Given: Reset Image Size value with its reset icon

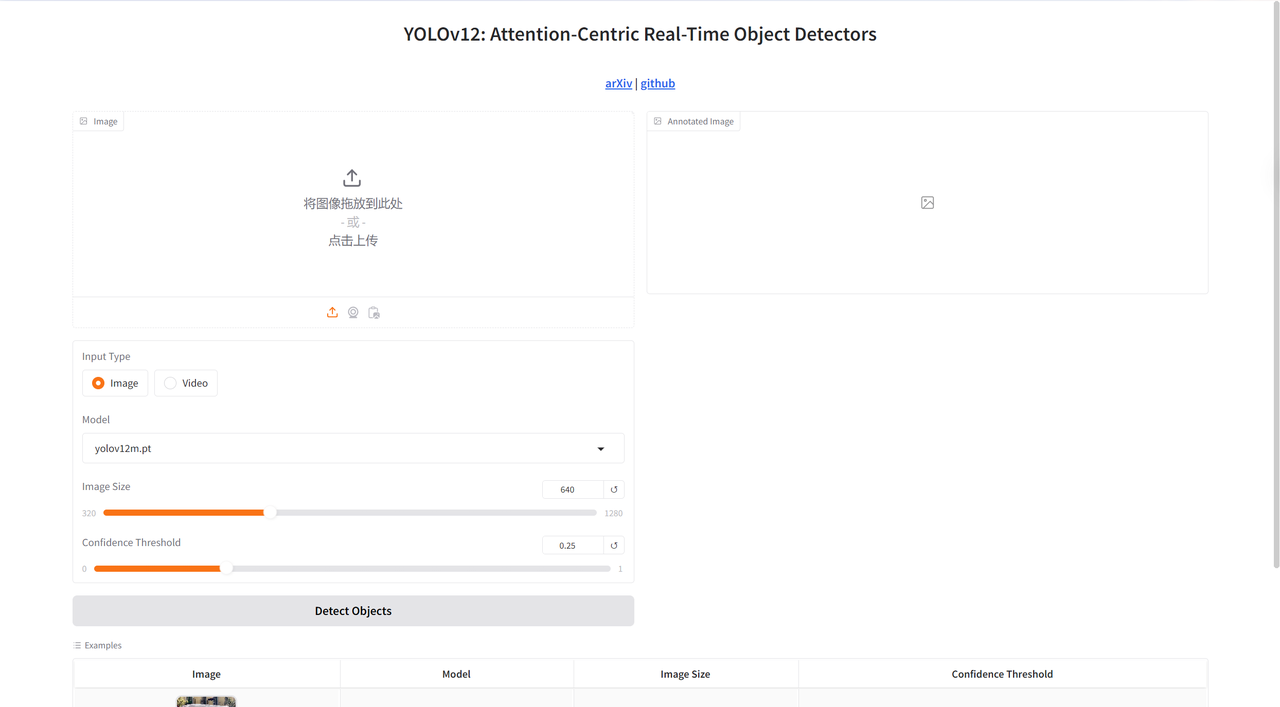Looking at the screenshot, I should (614, 489).
